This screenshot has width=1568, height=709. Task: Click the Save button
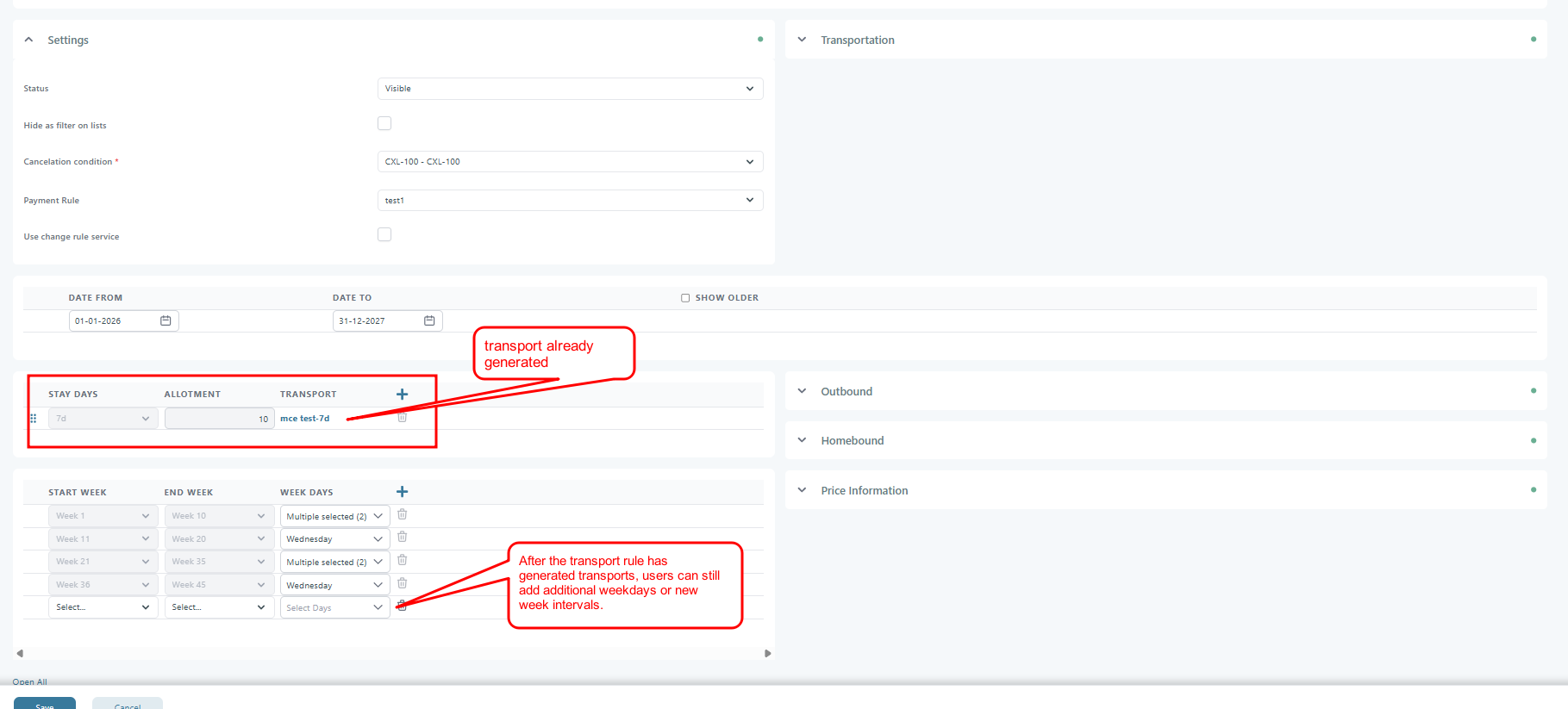[x=45, y=703]
